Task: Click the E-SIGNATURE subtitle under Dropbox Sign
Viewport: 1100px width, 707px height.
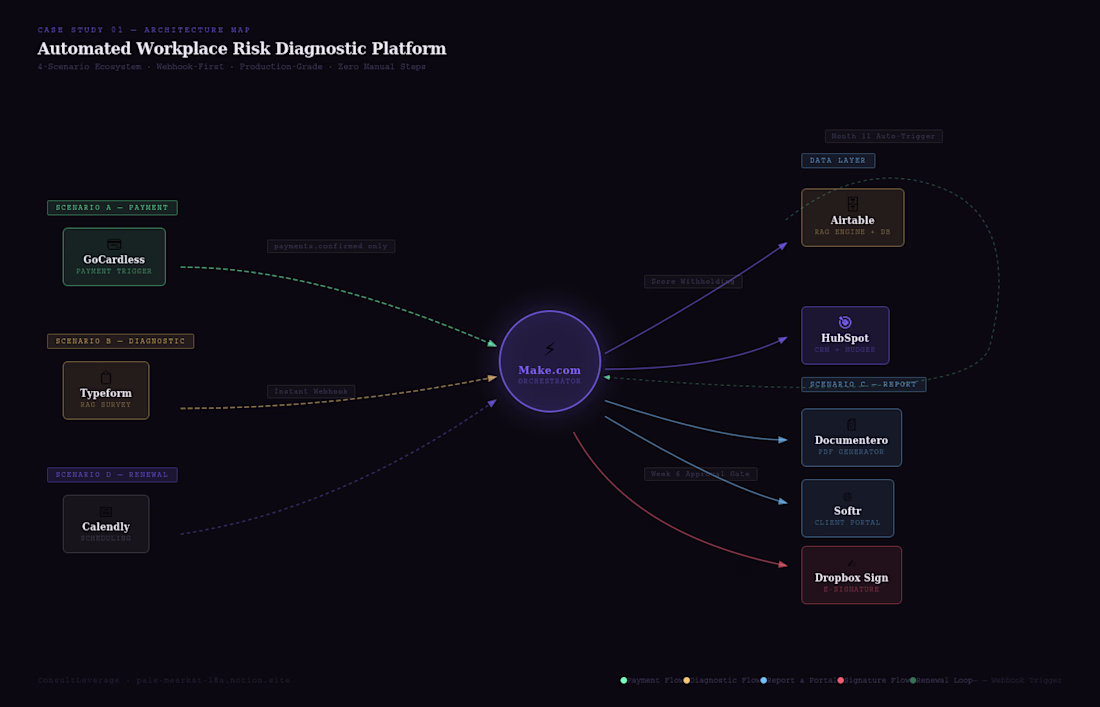Action: click(x=851, y=590)
